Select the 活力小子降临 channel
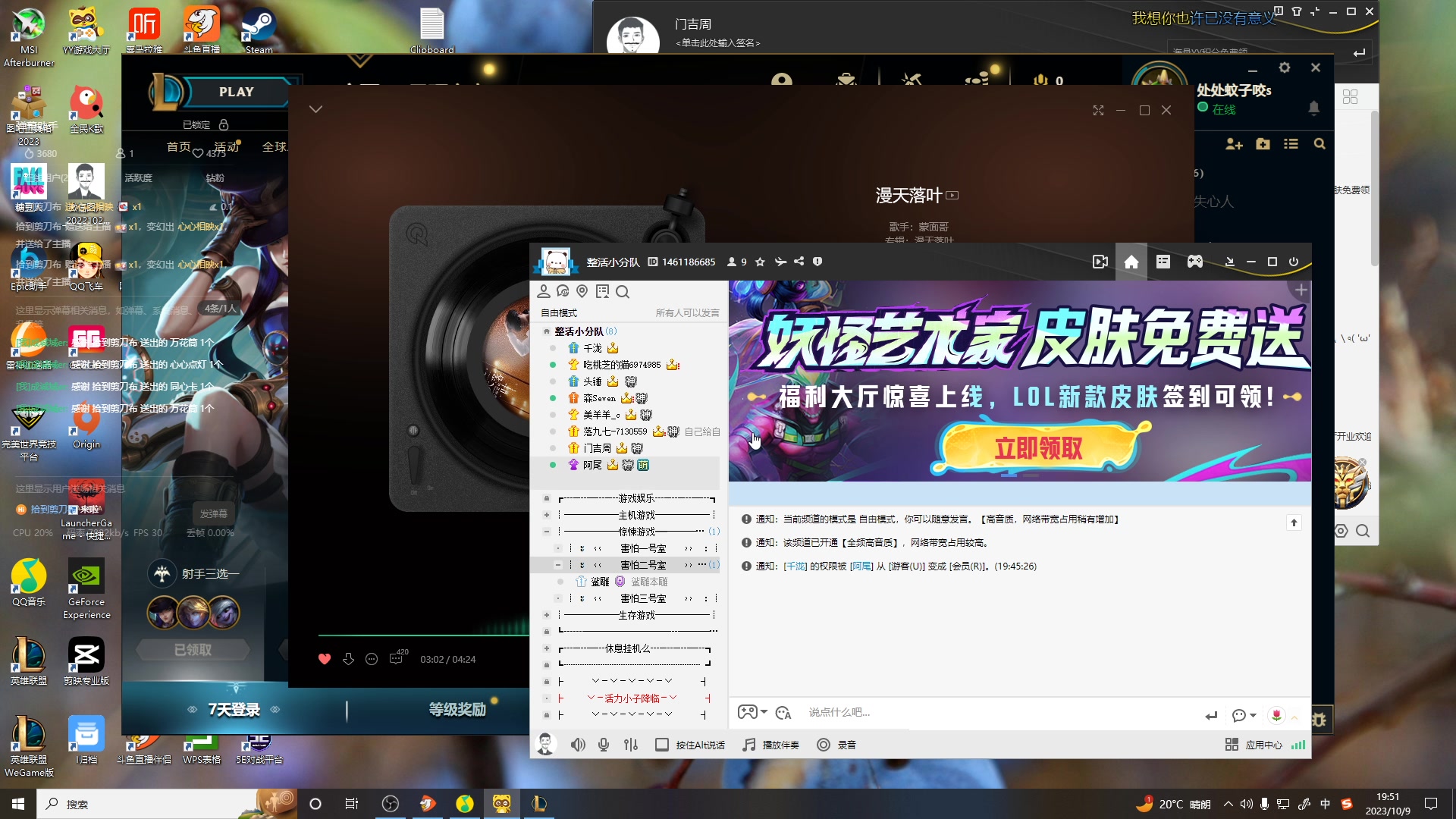1456x819 pixels. pyautogui.click(x=632, y=698)
